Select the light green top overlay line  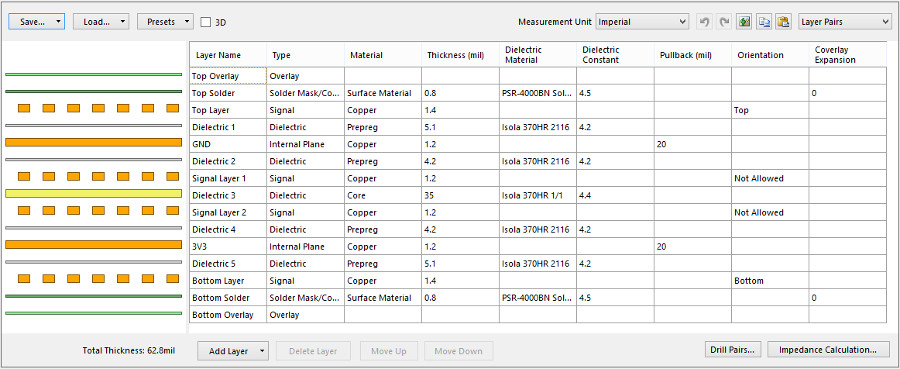(x=94, y=74)
